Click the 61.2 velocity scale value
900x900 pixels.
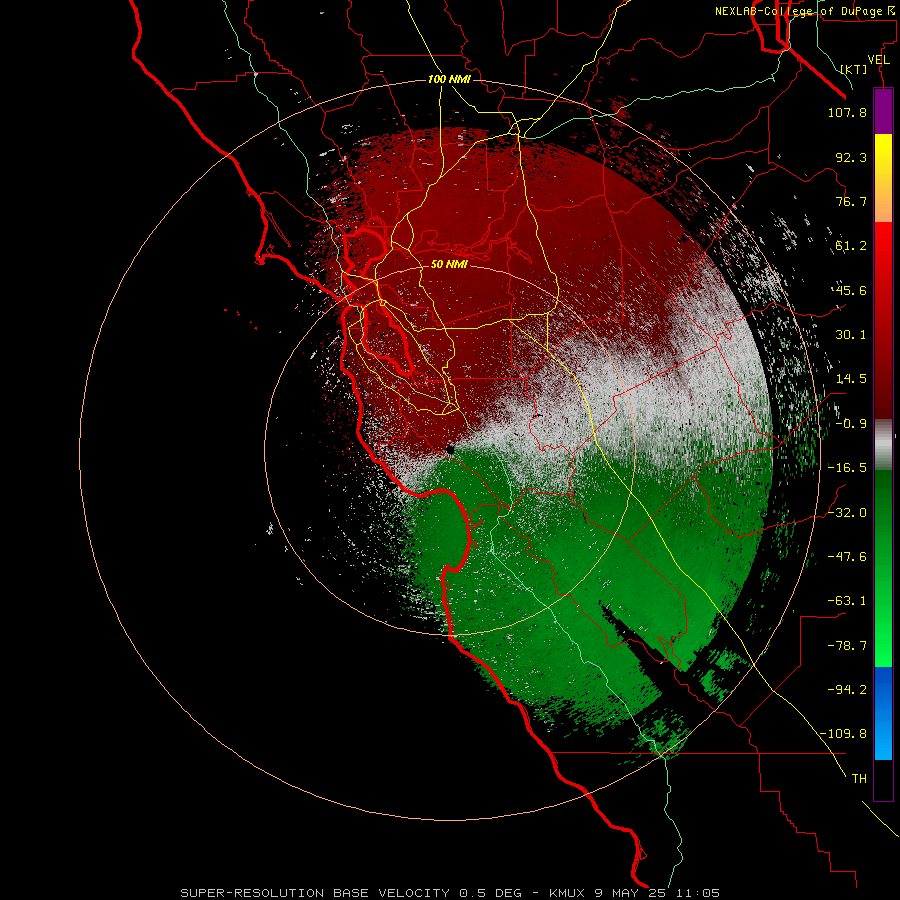point(851,246)
